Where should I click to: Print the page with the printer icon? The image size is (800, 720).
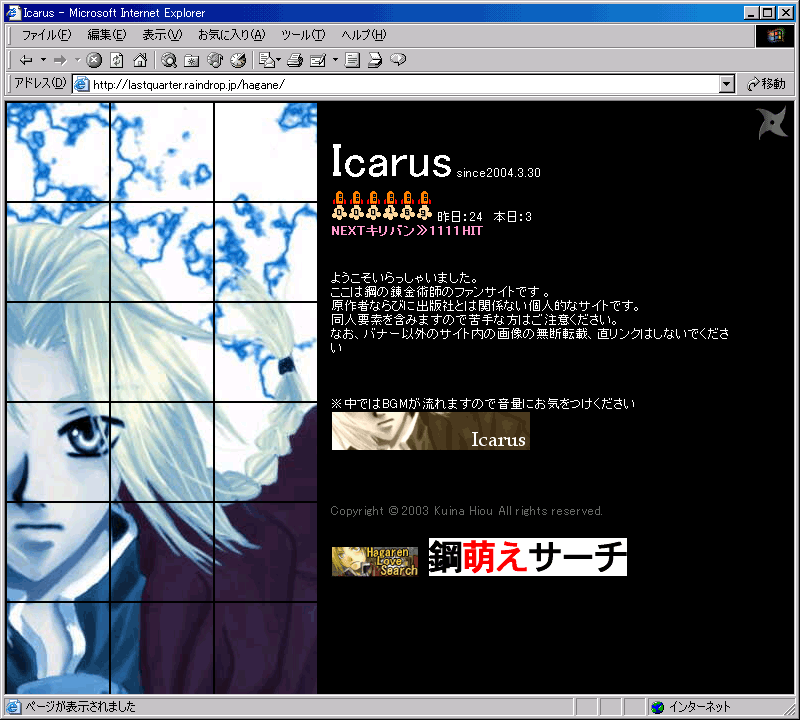click(x=295, y=60)
